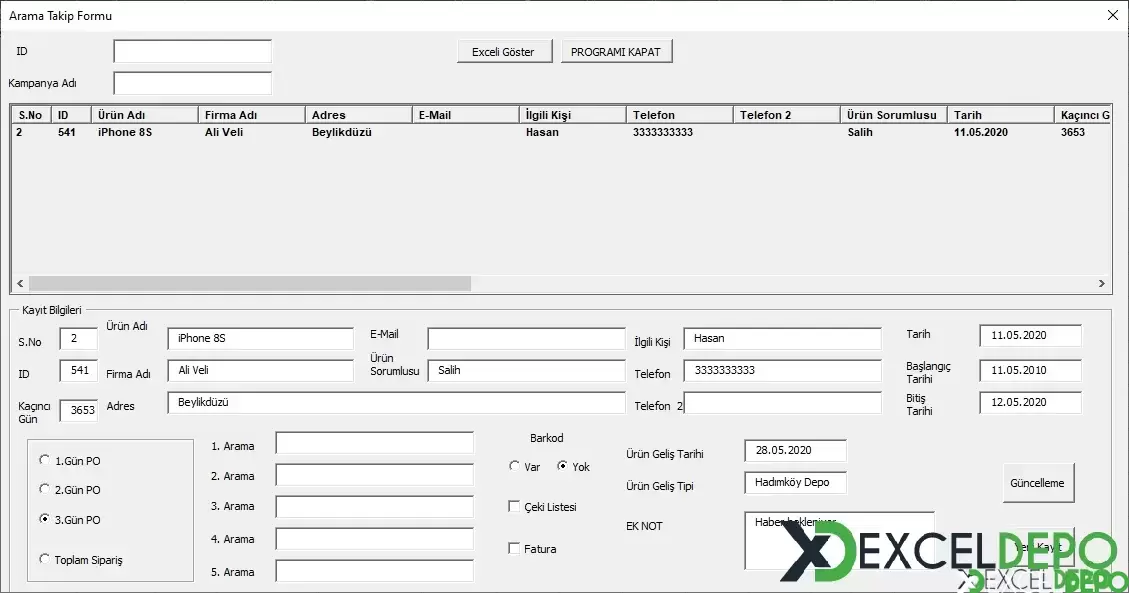Viewport: 1129px width, 593px height.
Task: Click the empty E-Mail input field
Action: (526, 338)
